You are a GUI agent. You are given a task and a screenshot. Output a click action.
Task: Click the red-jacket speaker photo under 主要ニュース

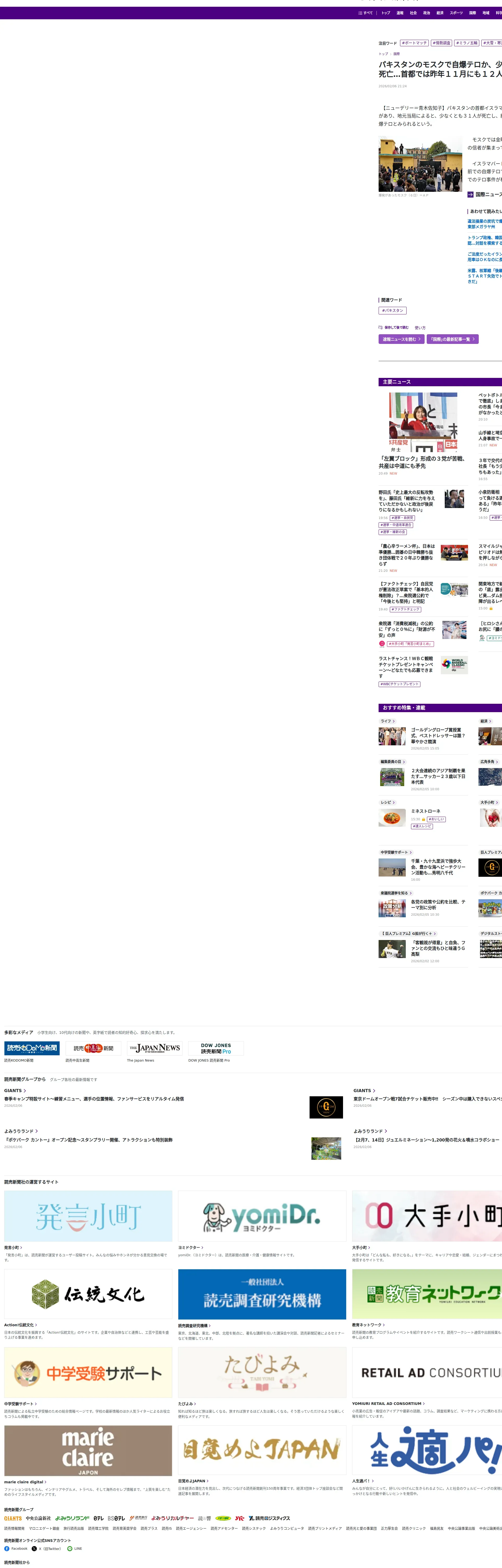423,422
